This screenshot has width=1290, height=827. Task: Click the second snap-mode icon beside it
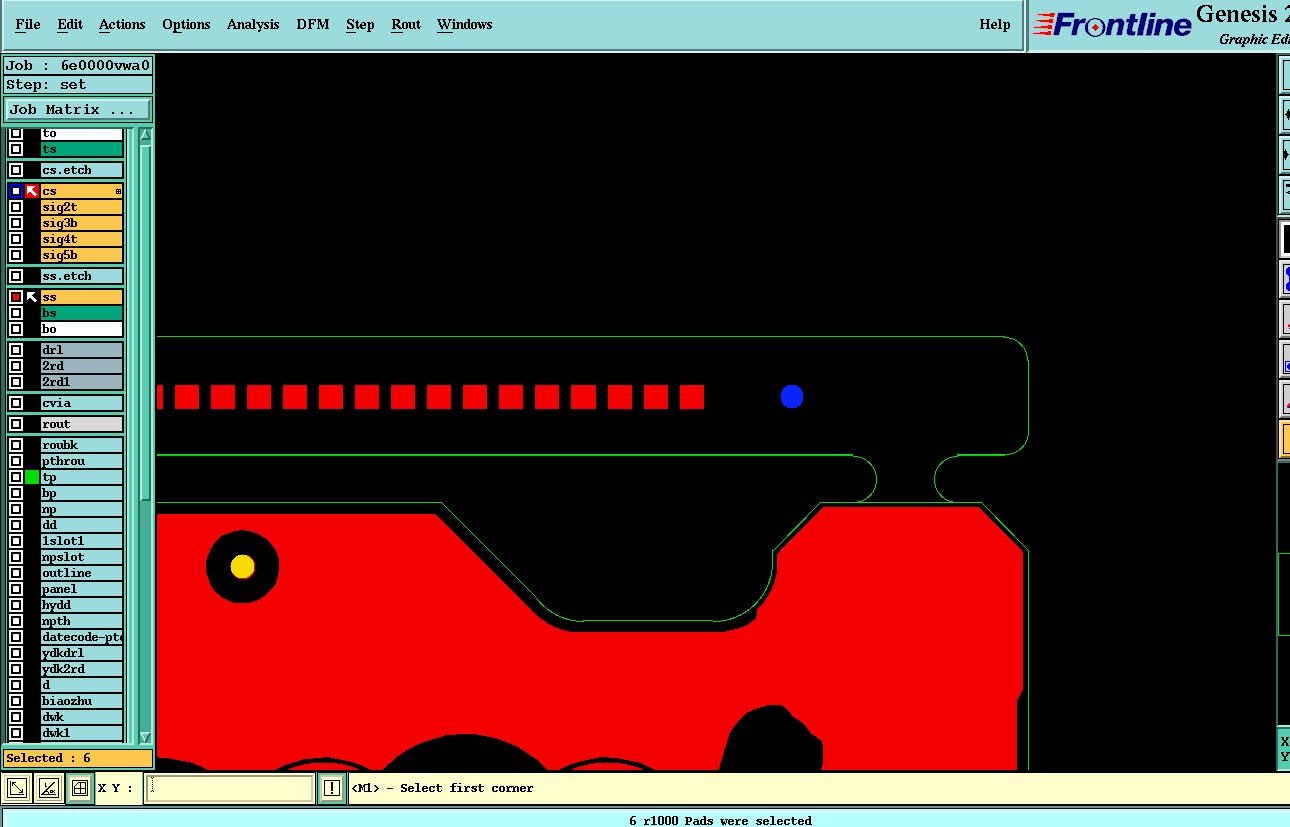[x=48, y=788]
